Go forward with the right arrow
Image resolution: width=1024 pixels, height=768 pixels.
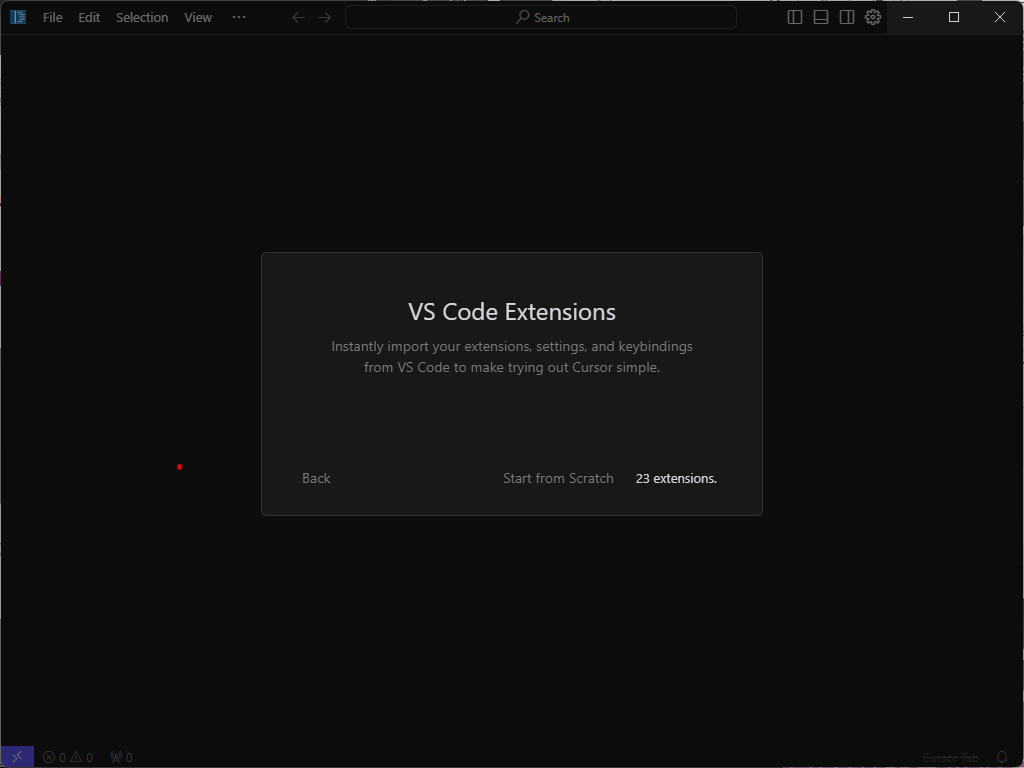(325, 18)
